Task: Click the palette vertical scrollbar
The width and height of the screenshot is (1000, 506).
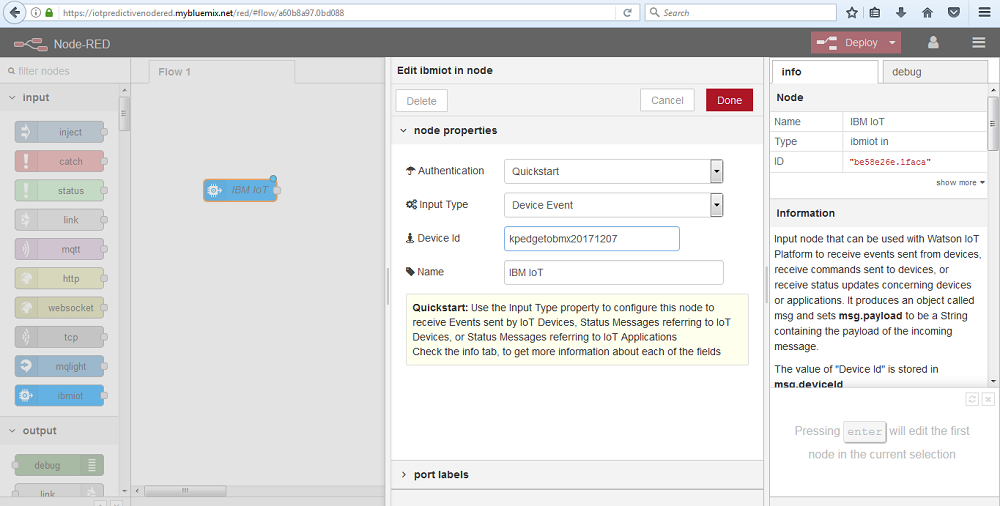Action: [x=124, y=114]
